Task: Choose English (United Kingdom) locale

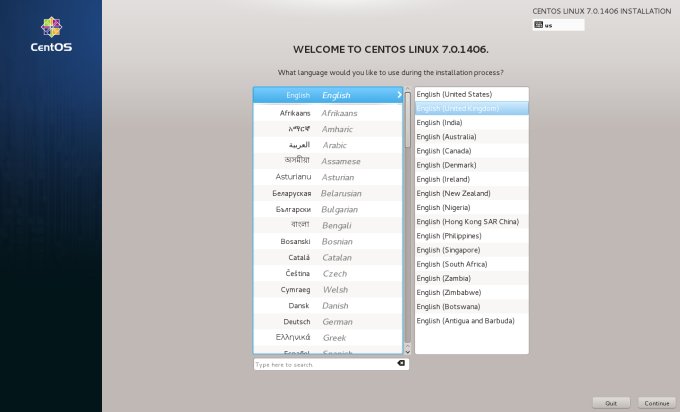Action: [x=472, y=108]
